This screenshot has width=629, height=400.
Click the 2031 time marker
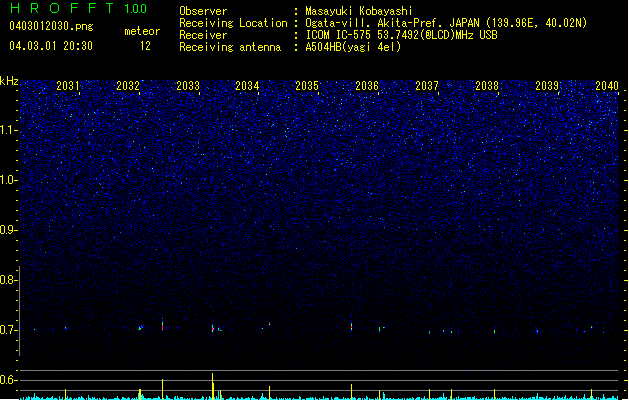tap(67, 85)
